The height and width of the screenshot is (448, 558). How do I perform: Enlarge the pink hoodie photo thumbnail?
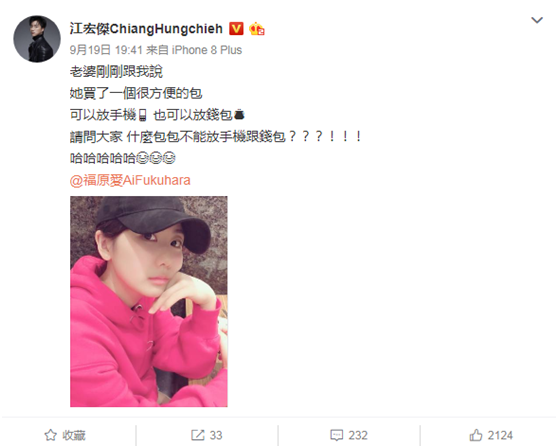(149, 301)
